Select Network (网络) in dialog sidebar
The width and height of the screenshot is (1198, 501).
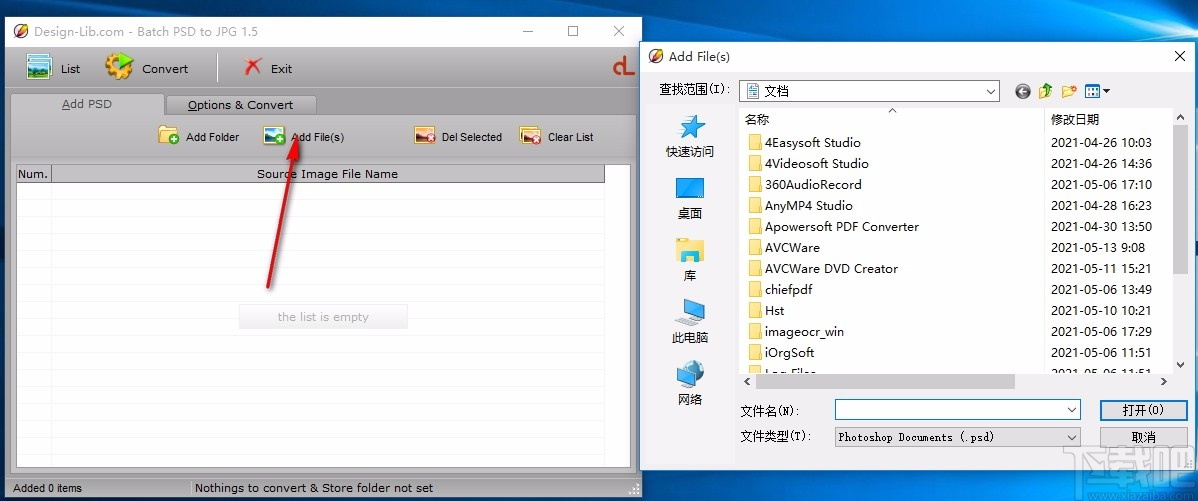tap(690, 383)
